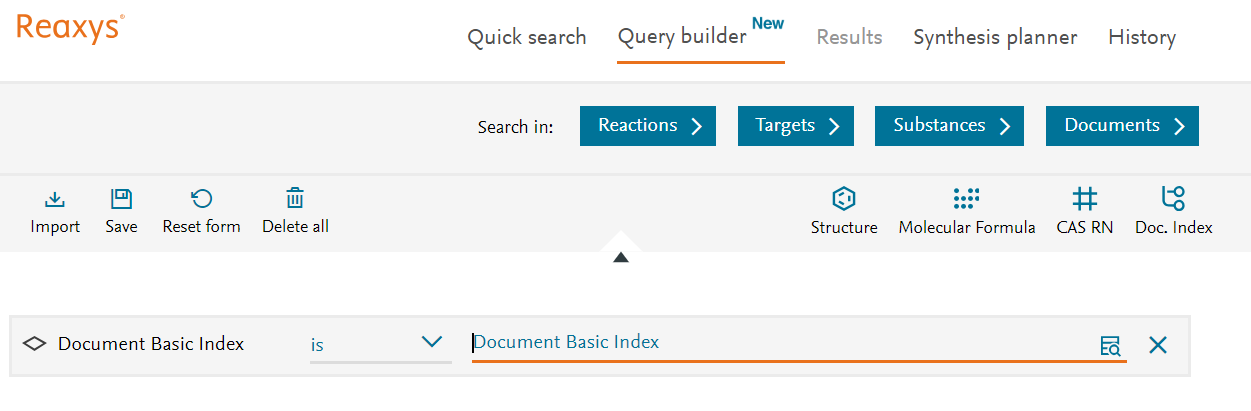Switch to the Quick search tab

point(527,38)
